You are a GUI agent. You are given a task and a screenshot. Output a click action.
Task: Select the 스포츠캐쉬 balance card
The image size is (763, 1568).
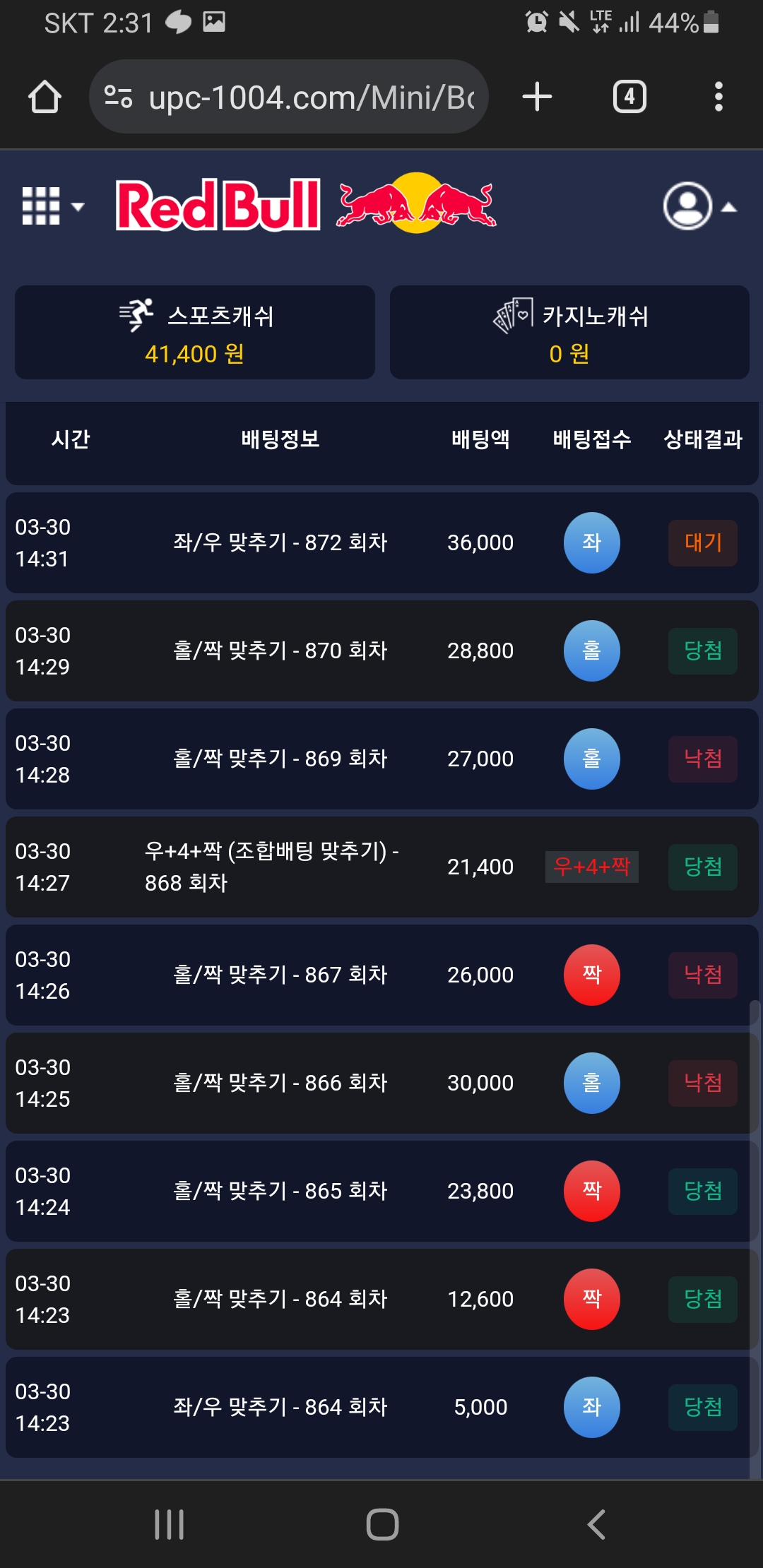(195, 333)
